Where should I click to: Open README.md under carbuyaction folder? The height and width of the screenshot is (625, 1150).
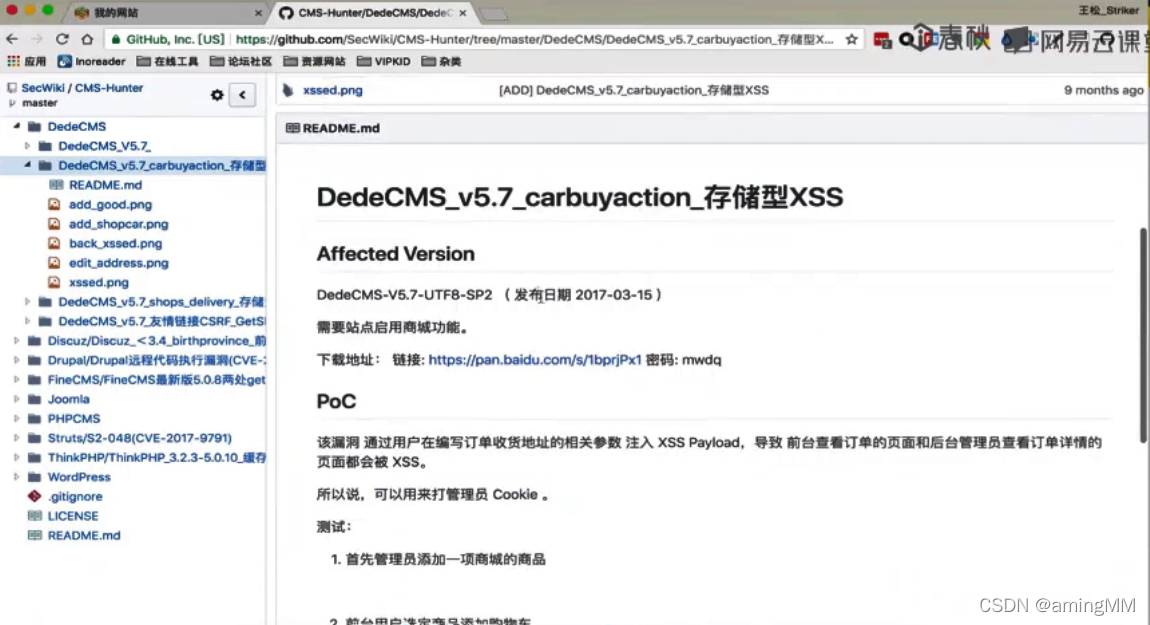tap(105, 185)
